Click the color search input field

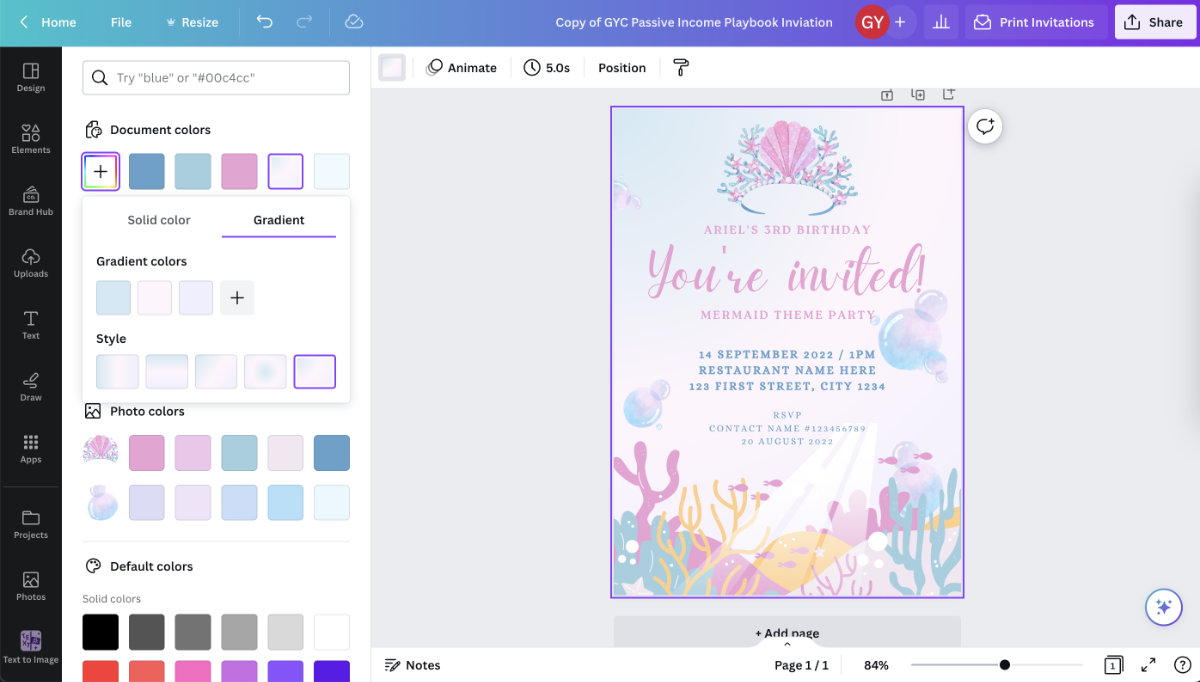pos(216,78)
